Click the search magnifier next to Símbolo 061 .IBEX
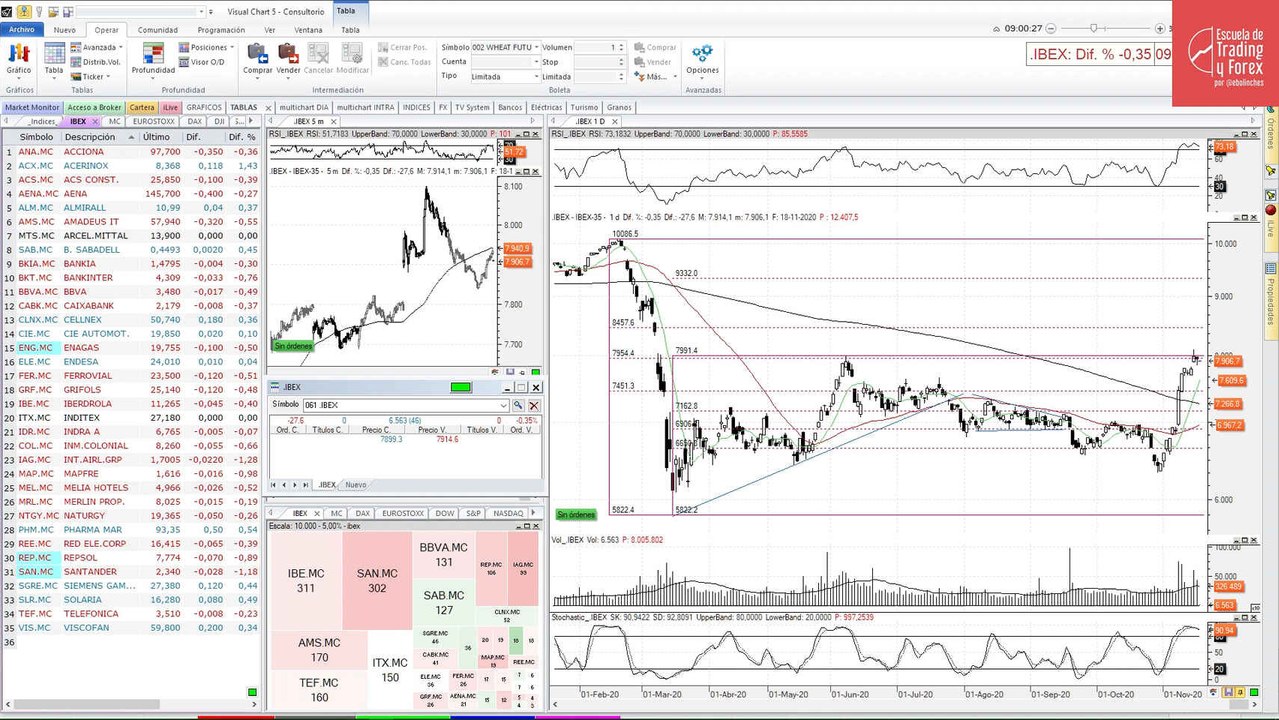This screenshot has height=720, width=1279. point(518,405)
